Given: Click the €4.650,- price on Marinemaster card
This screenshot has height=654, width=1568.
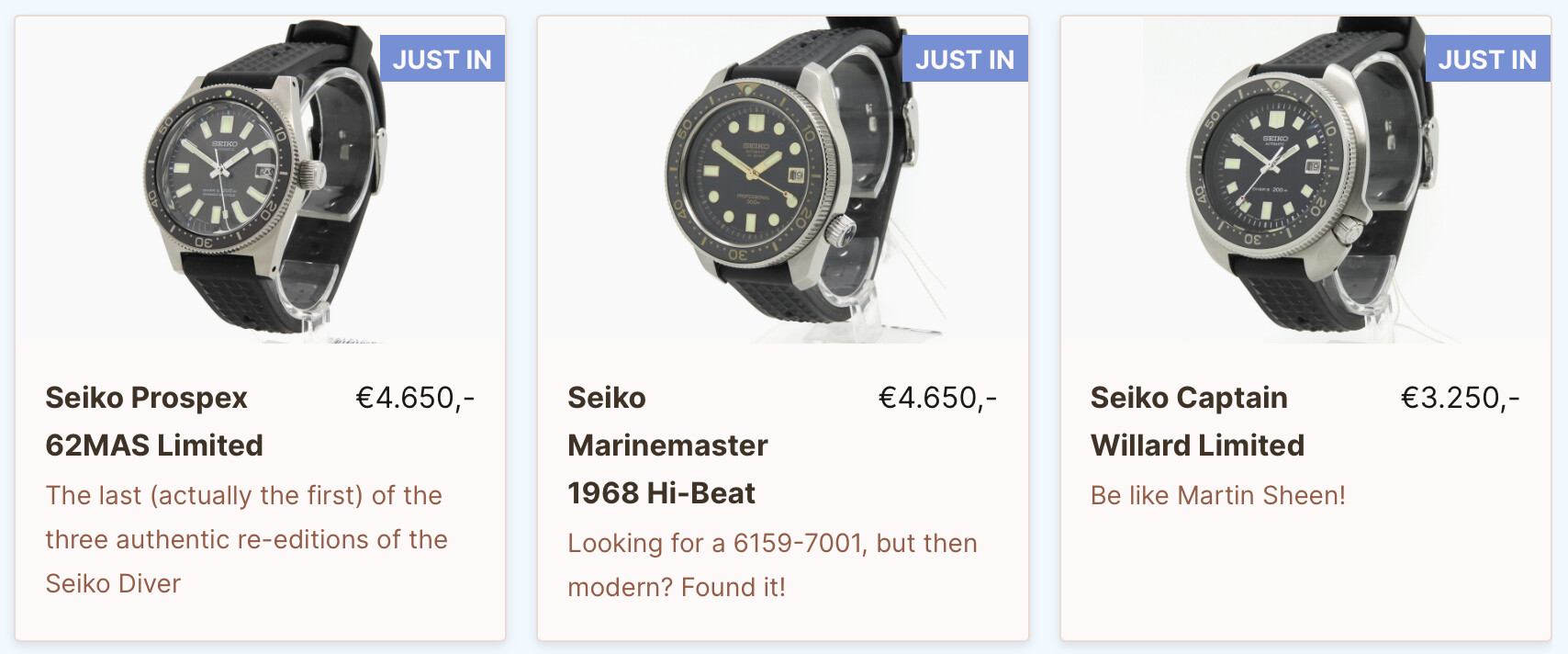Looking at the screenshot, I should (x=937, y=398).
